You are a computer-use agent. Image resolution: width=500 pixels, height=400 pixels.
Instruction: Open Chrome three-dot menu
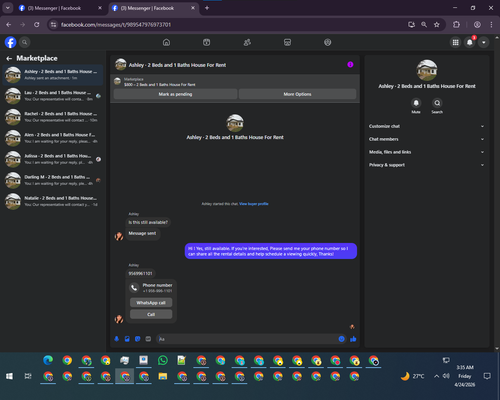tap(491, 25)
